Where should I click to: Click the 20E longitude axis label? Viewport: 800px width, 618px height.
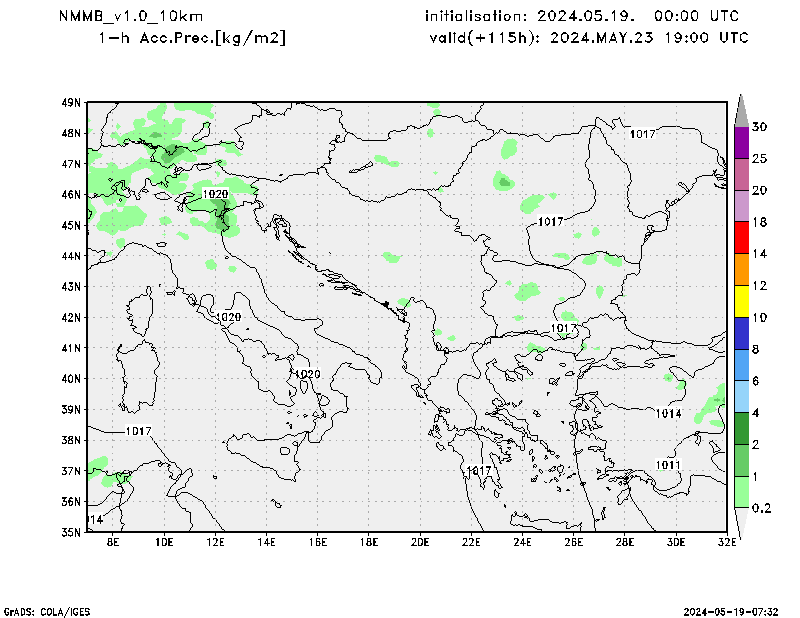pyautogui.click(x=420, y=543)
